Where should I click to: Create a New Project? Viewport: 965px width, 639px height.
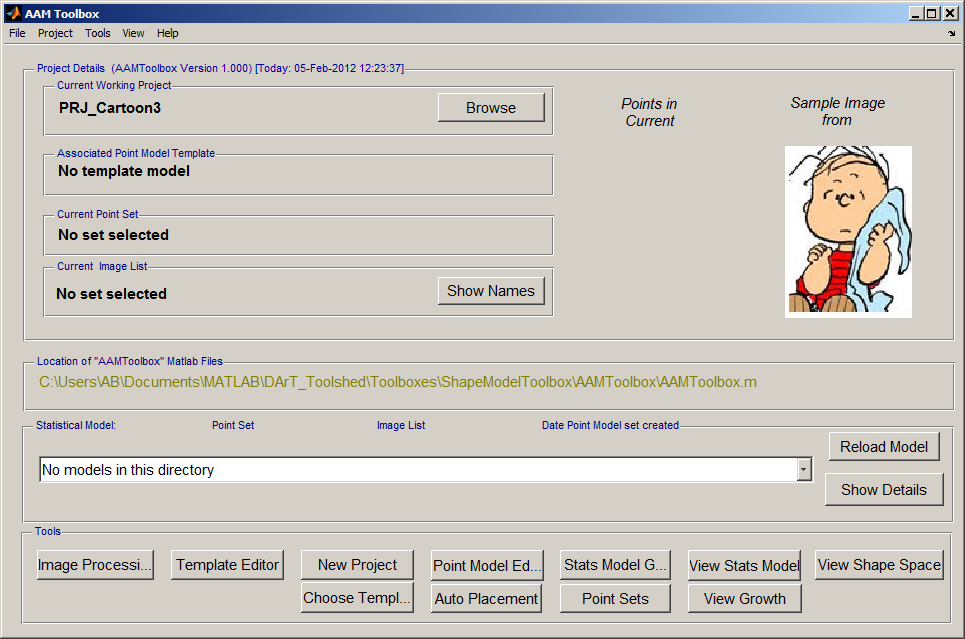358,565
